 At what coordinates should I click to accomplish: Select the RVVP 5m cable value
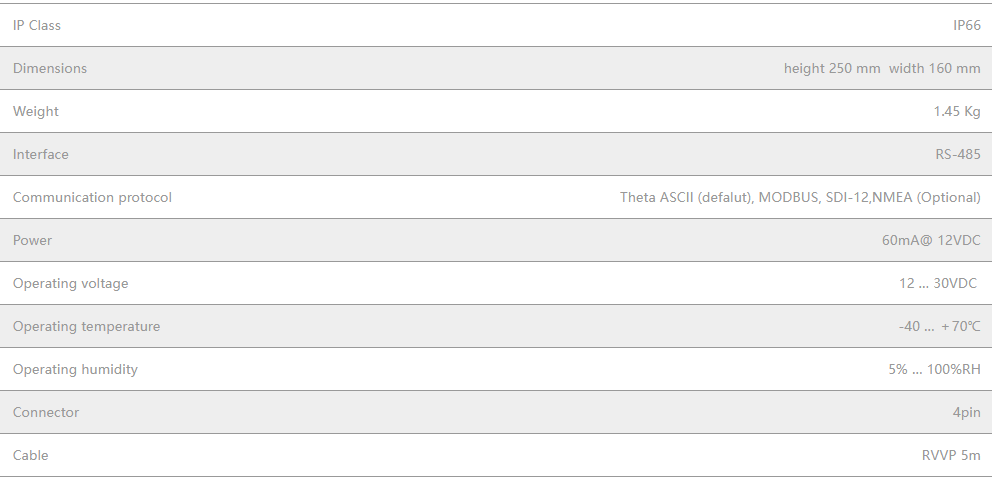(x=951, y=455)
